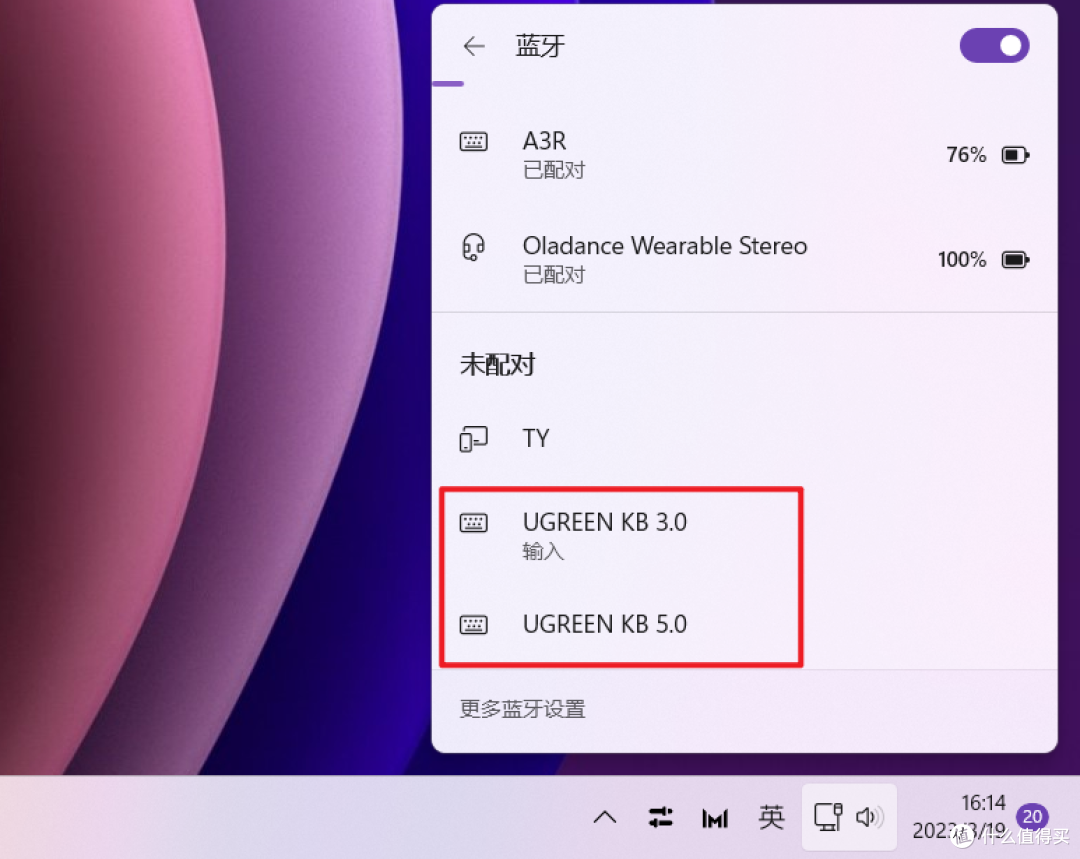Viewport: 1080px width, 859px height.
Task: Switch input language via 英 indicator
Action: coord(771,818)
